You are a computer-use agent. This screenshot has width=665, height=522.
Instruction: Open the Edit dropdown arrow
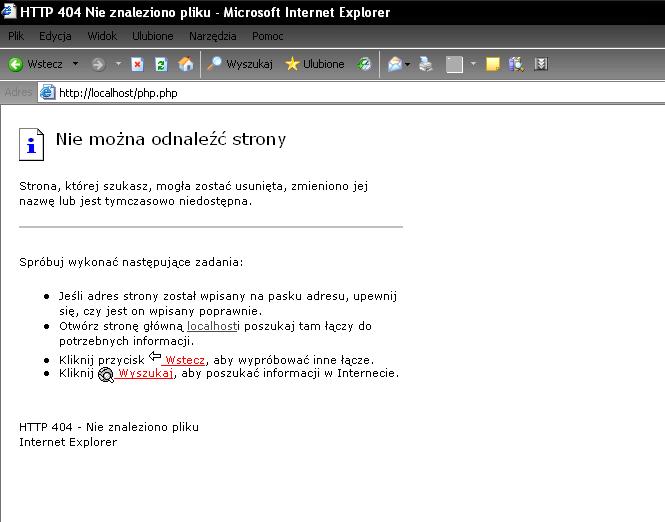[473, 64]
